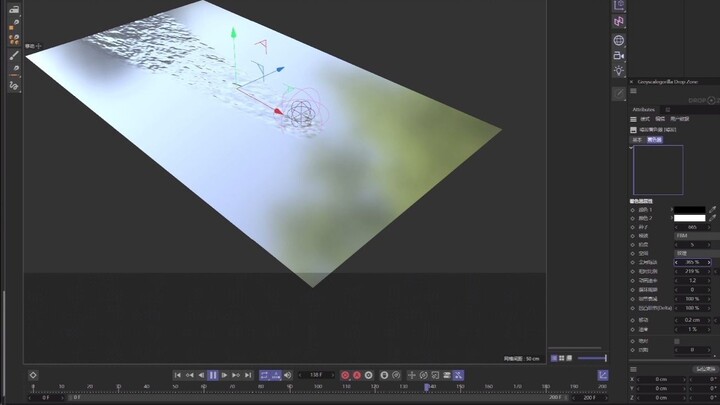720x405 pixels.
Task: Toggle the checkbox in the noise shader properties
Action: click(677, 341)
